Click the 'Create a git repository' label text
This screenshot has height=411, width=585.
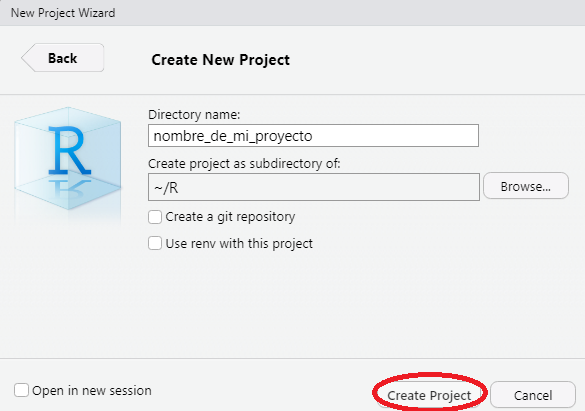click(x=230, y=217)
